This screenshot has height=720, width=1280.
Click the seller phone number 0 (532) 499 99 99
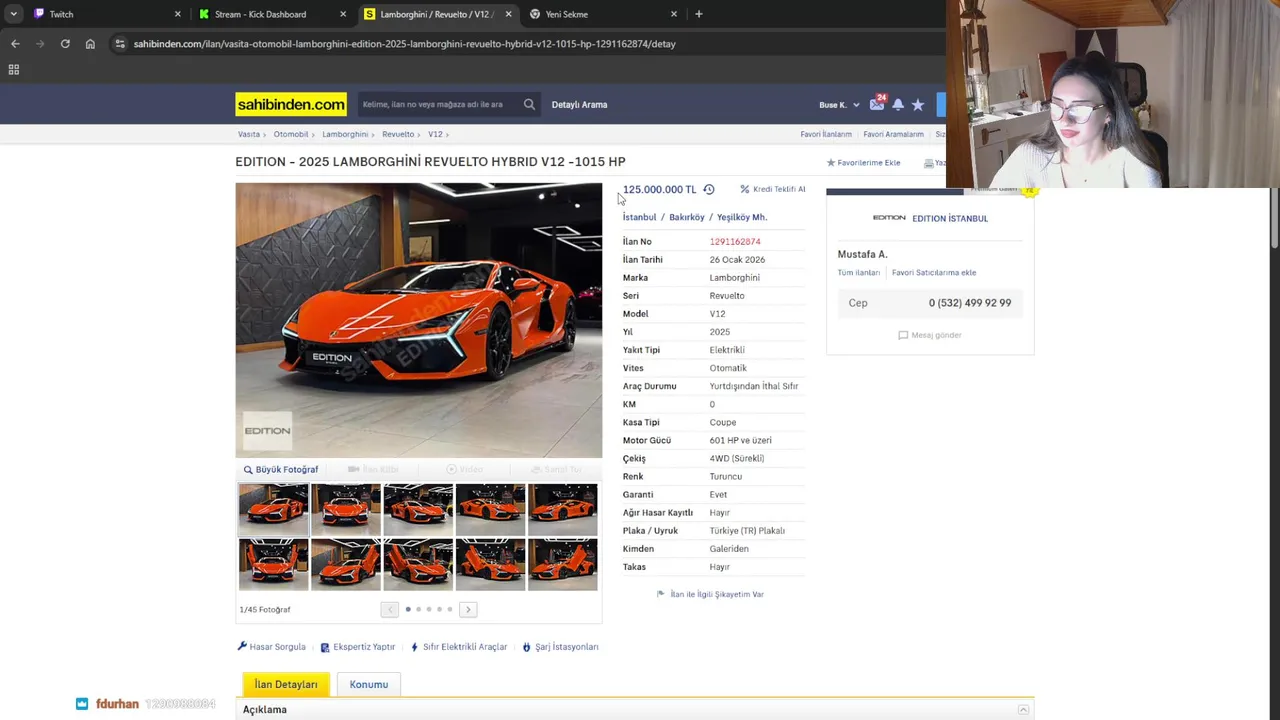(x=969, y=303)
